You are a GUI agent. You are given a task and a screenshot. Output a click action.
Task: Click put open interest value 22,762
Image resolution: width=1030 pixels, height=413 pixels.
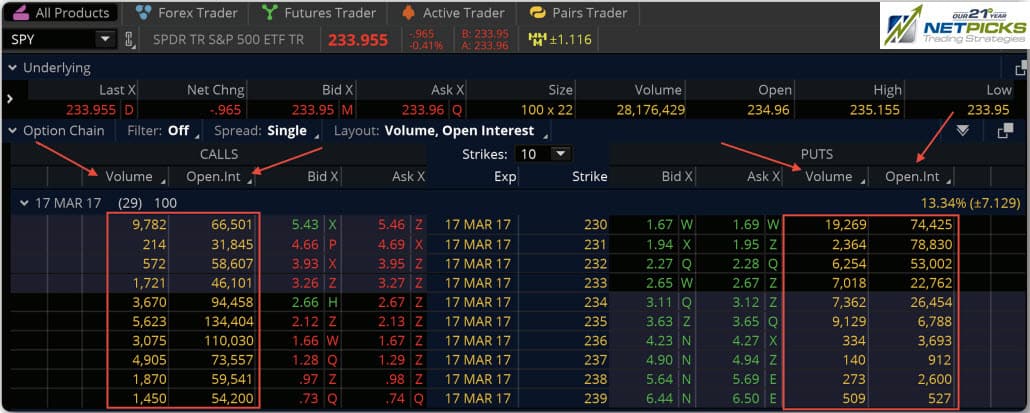click(929, 282)
